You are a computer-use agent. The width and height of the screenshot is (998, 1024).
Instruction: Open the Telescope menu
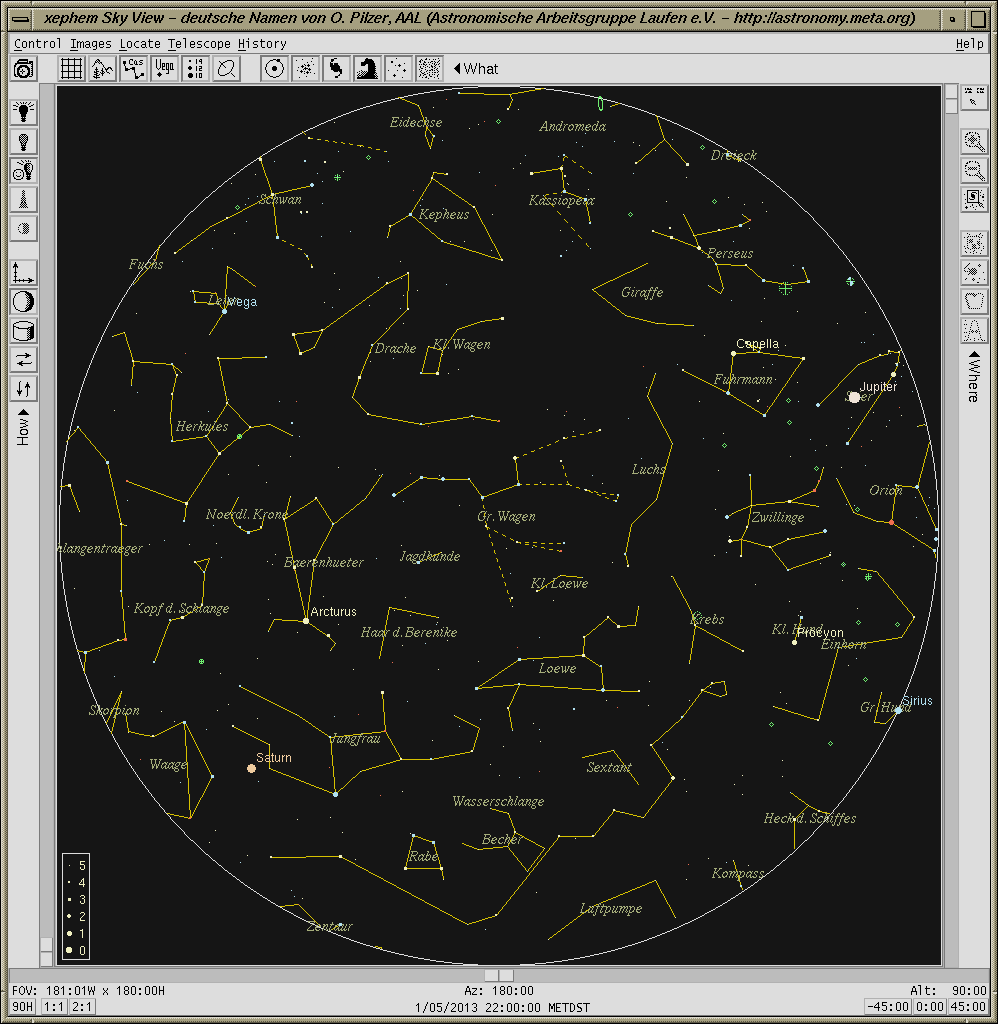coord(199,44)
